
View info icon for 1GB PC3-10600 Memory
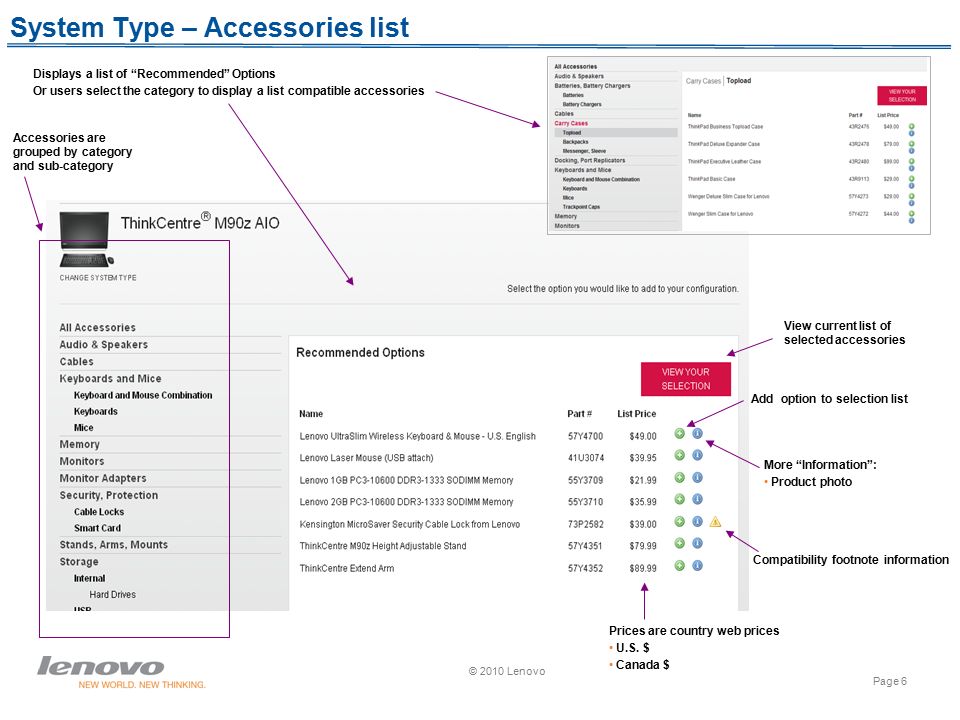(x=697, y=478)
